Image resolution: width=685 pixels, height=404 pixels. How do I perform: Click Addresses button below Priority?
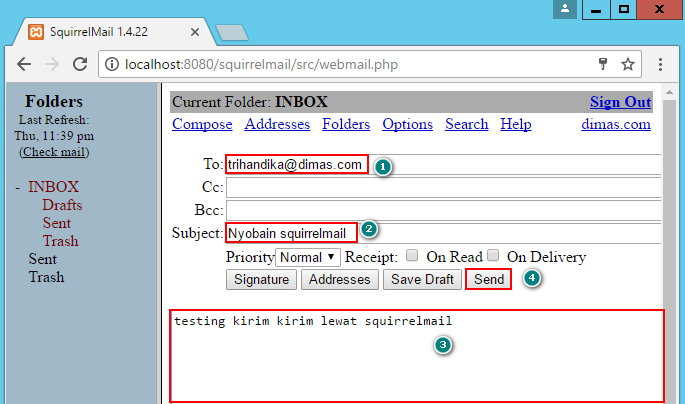[x=339, y=280]
